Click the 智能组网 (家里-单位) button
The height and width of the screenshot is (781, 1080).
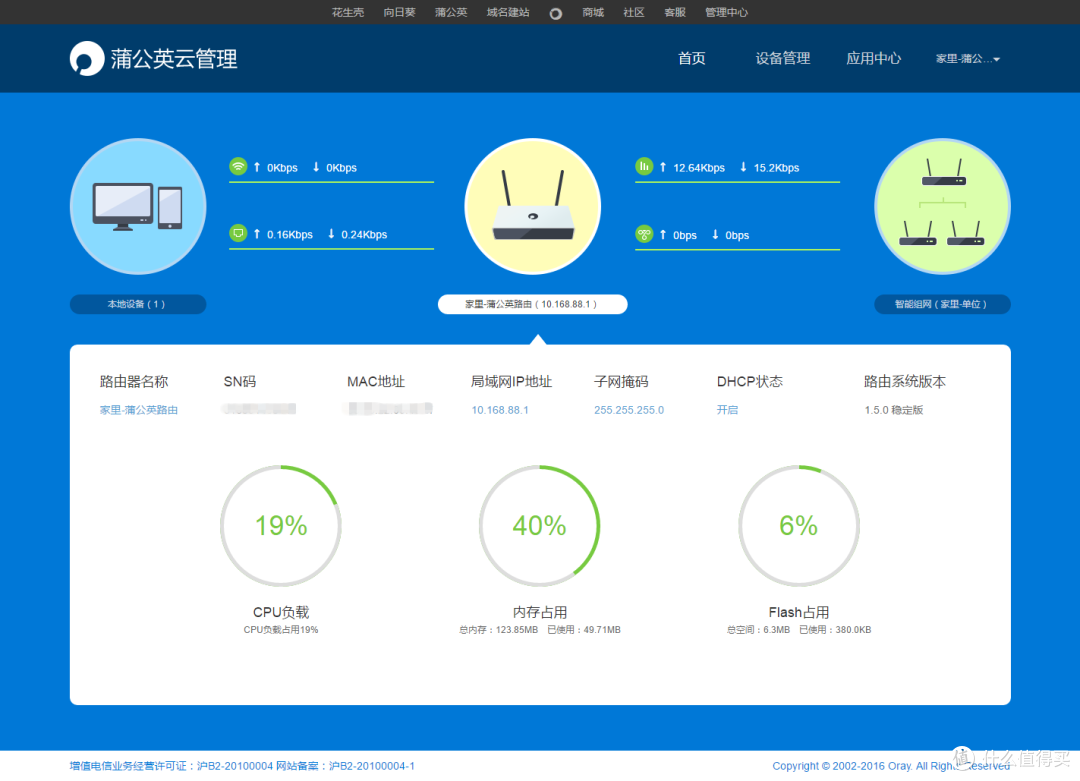[x=942, y=304]
